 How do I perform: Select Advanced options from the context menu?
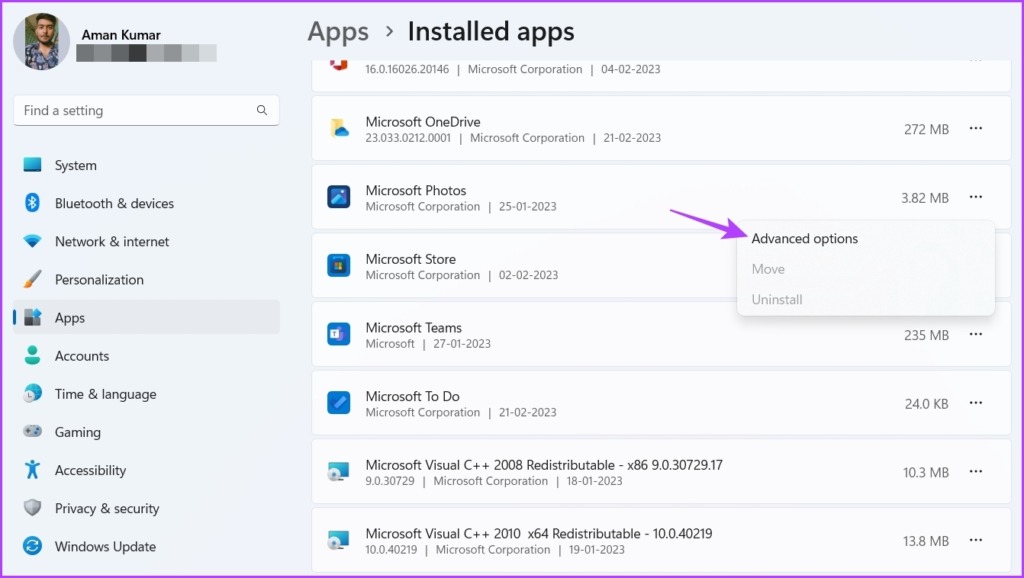pyautogui.click(x=804, y=238)
